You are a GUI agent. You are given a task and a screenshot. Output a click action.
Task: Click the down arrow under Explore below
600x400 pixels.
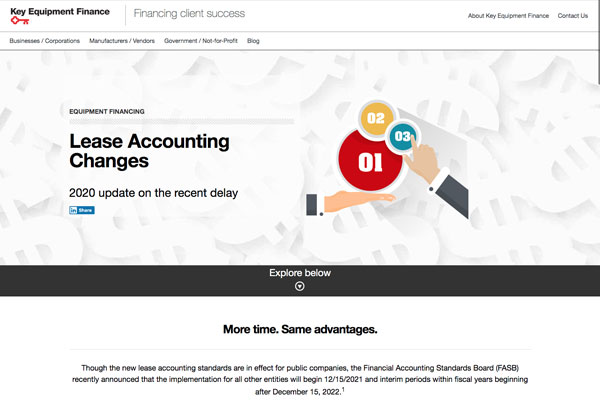point(300,286)
